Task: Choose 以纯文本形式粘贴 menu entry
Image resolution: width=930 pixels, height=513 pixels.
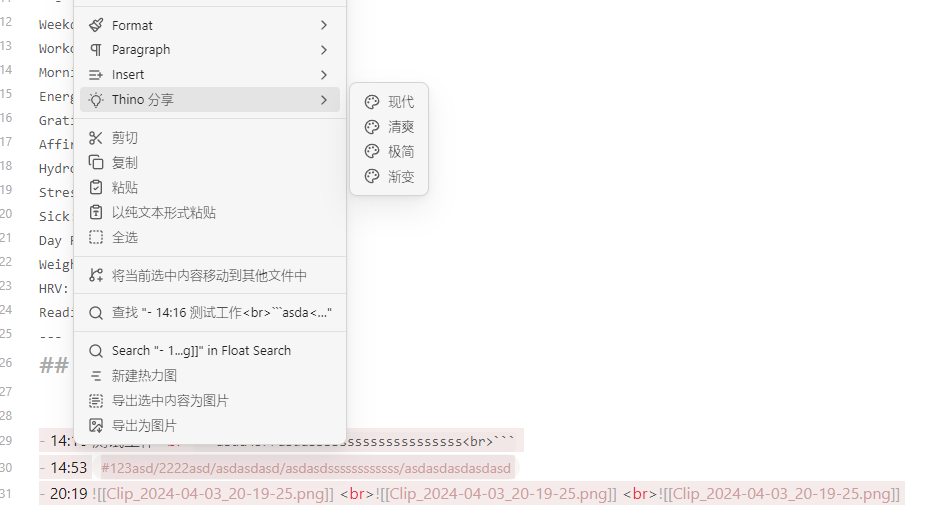Action: coord(210,212)
